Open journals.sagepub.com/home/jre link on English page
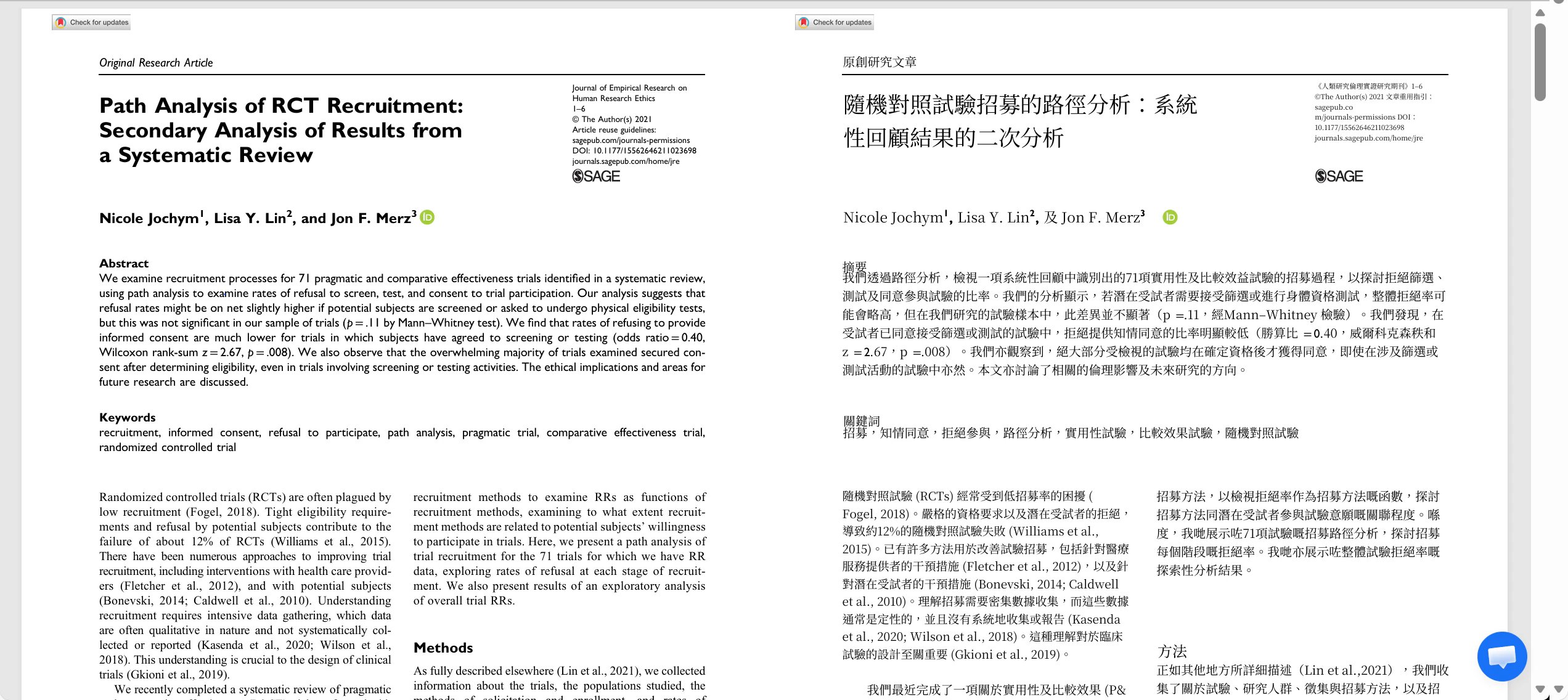Screen dimensions: 1568x700 coord(626,161)
